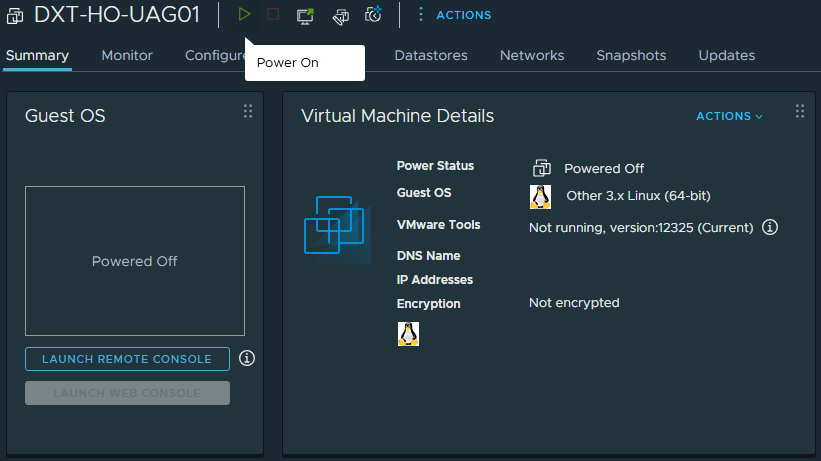Click info icon beside Launch Remote Console

pyautogui.click(x=248, y=358)
